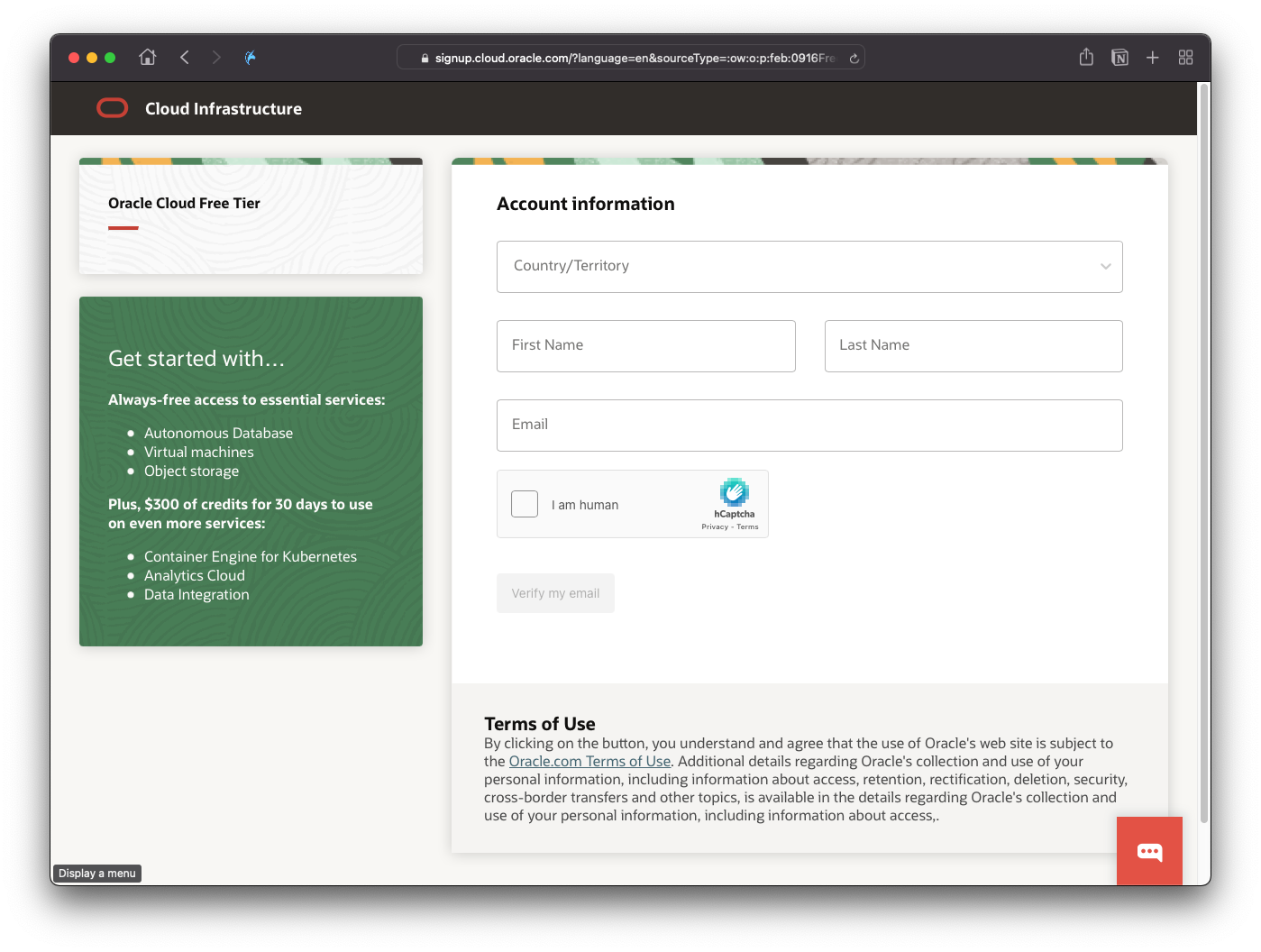Viewport: 1261px width, 952px height.
Task: Open Oracle.com Terms of Use link
Action: (589, 761)
